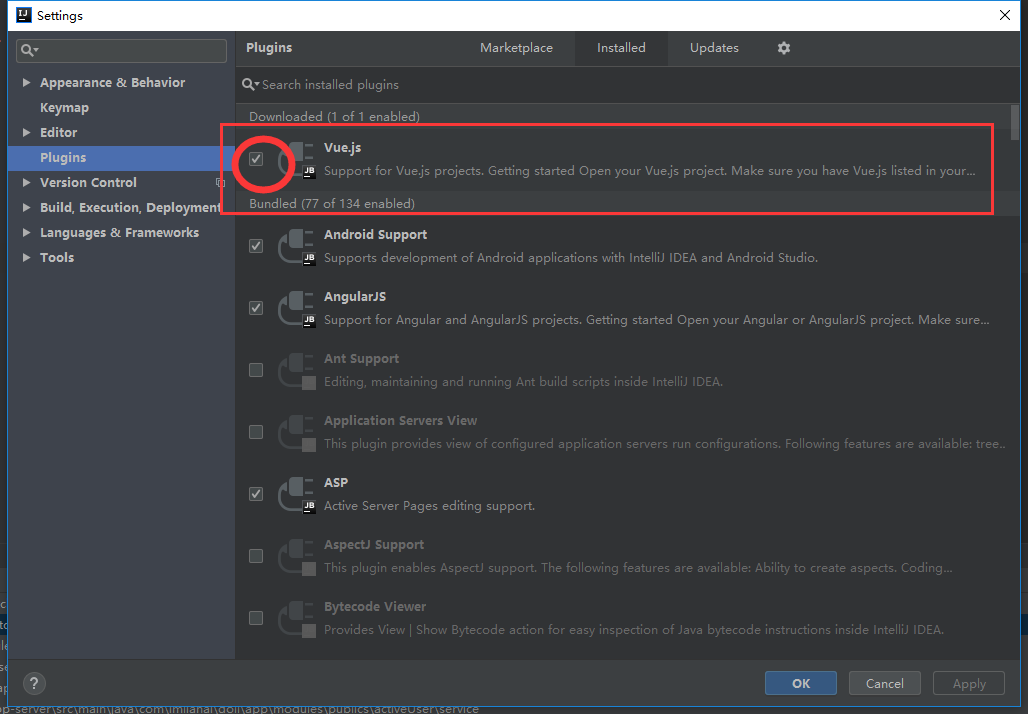Click the AspectJ Support plugin icon
The height and width of the screenshot is (714, 1028).
[x=297, y=556]
